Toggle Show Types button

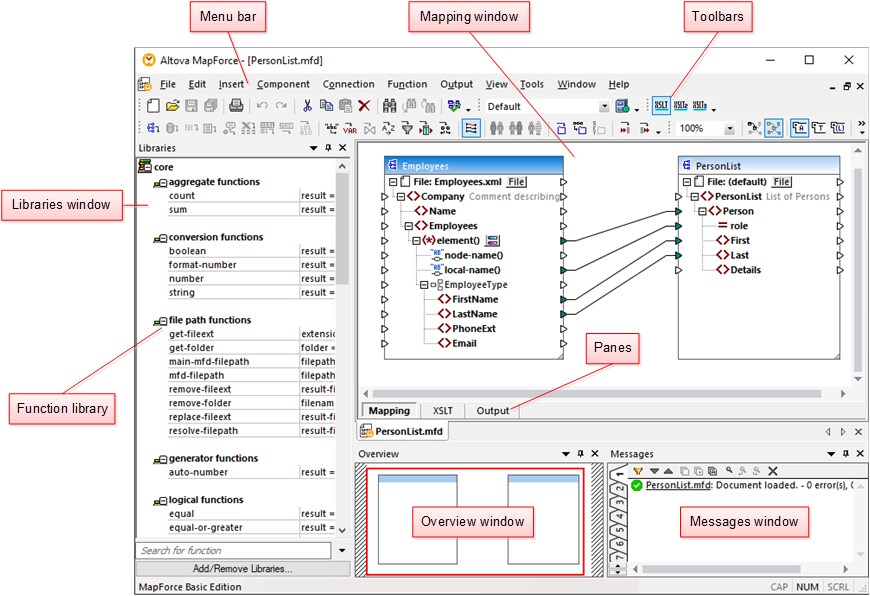[818, 128]
